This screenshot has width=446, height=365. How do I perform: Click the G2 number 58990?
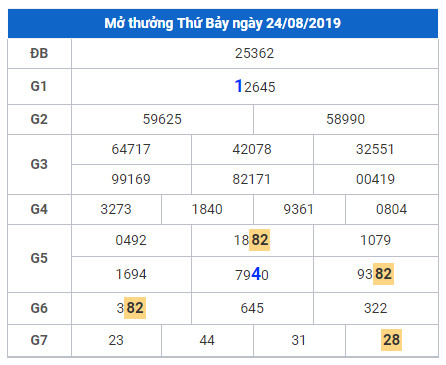(x=346, y=119)
